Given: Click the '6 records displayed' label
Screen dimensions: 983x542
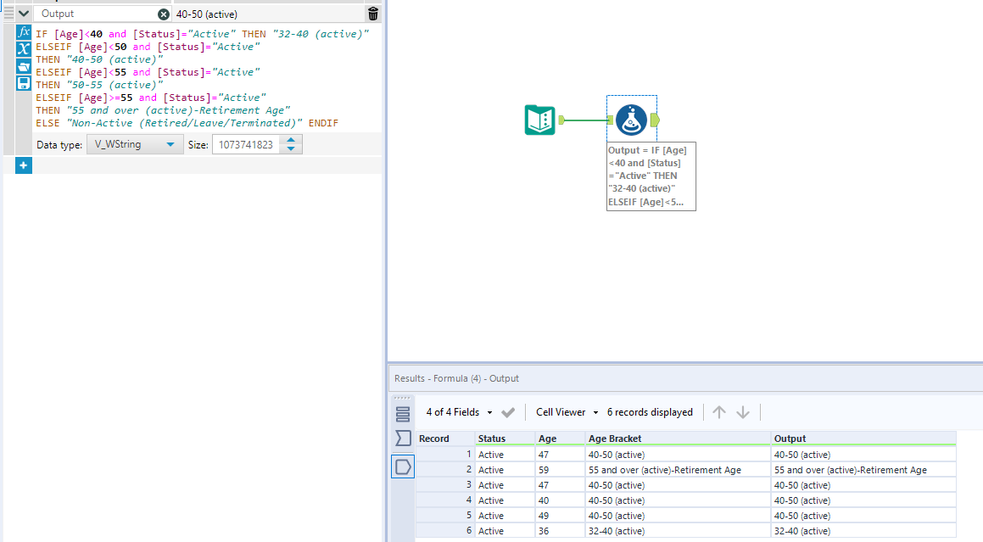Looking at the screenshot, I should tap(649, 412).
